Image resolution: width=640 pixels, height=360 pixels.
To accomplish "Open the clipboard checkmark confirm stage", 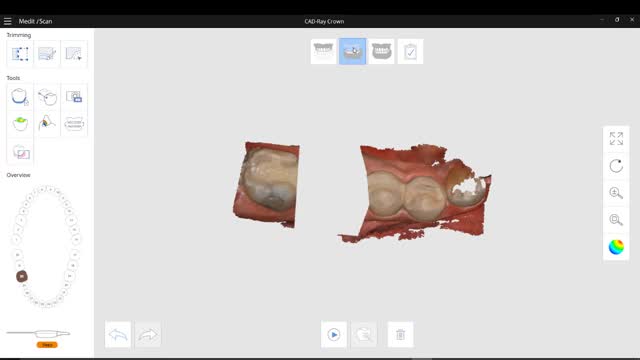I will 410,51.
